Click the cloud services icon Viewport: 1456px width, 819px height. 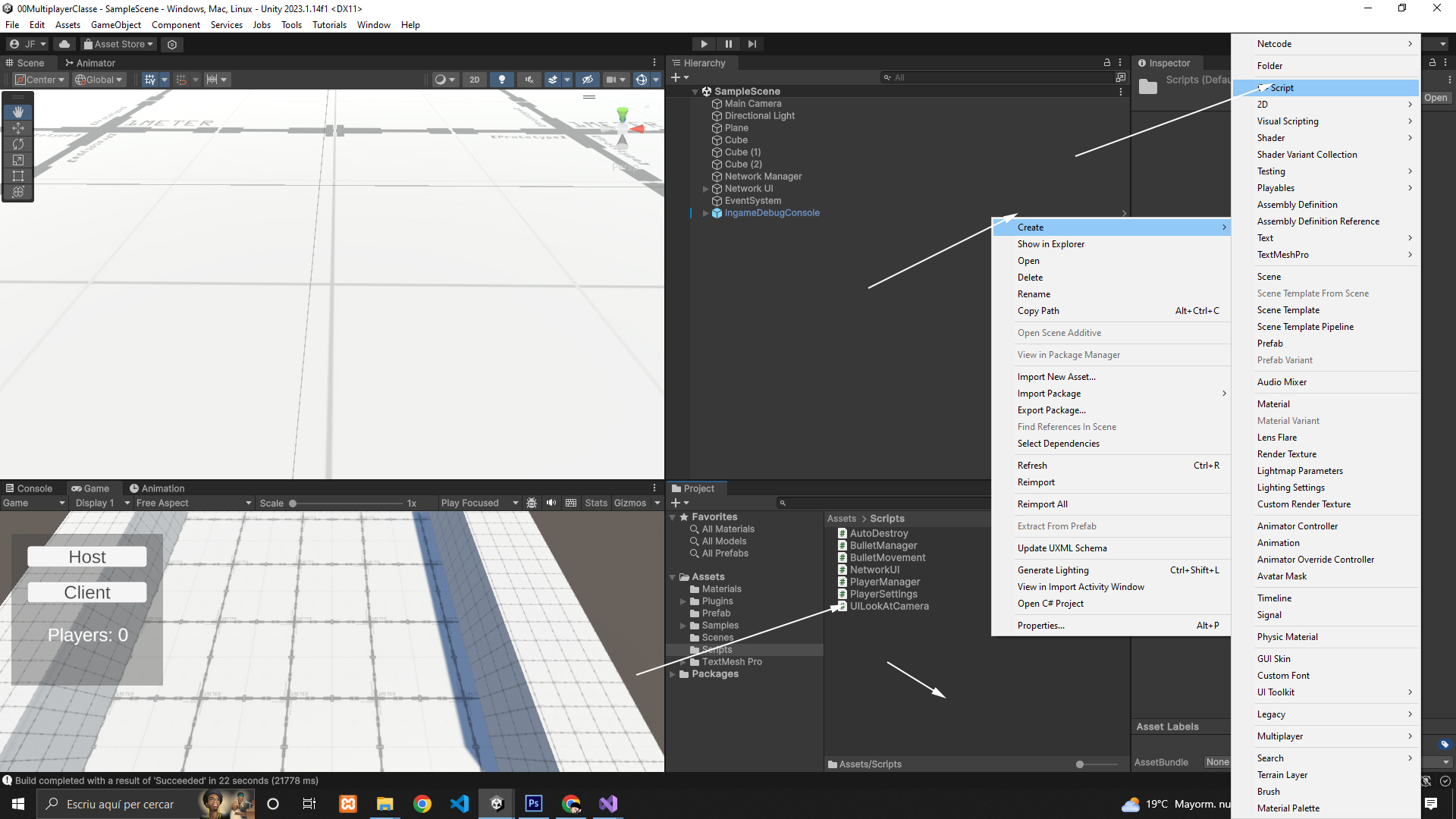point(64,44)
